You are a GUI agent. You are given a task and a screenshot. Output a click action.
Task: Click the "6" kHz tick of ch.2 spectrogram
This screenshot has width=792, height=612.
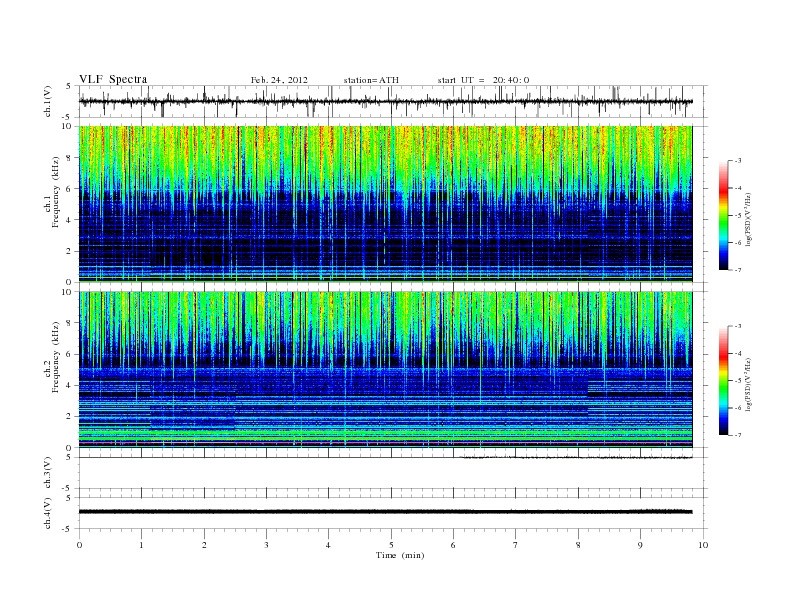pos(69,354)
